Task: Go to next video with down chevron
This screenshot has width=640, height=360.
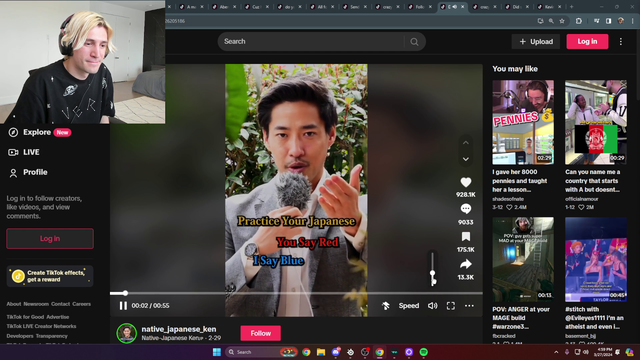Action: click(466, 159)
